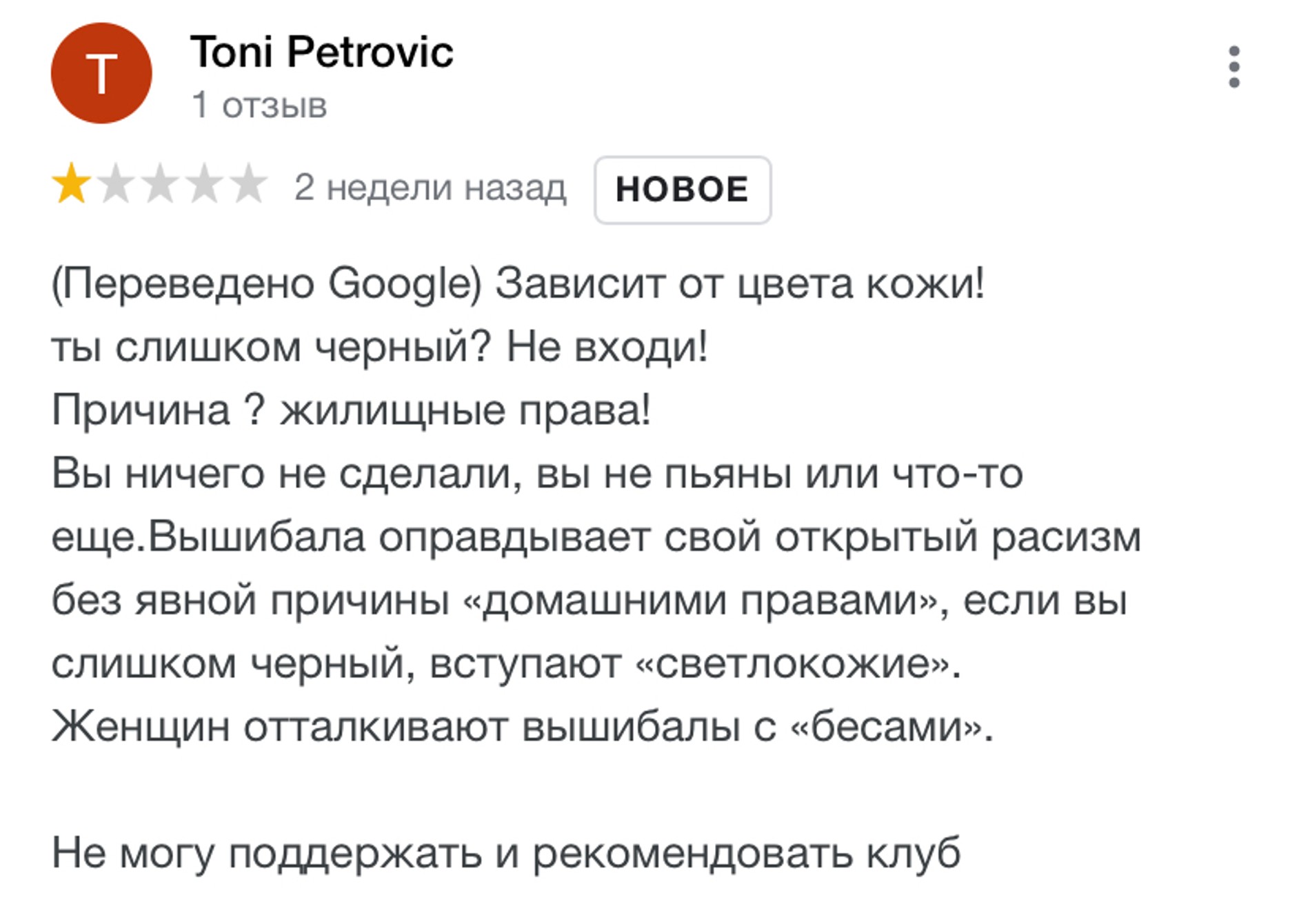This screenshot has width=1310, height=924.
Task: Click the line "Женщин отталкивают вышибалы с «бесами»"
Action: (x=522, y=727)
